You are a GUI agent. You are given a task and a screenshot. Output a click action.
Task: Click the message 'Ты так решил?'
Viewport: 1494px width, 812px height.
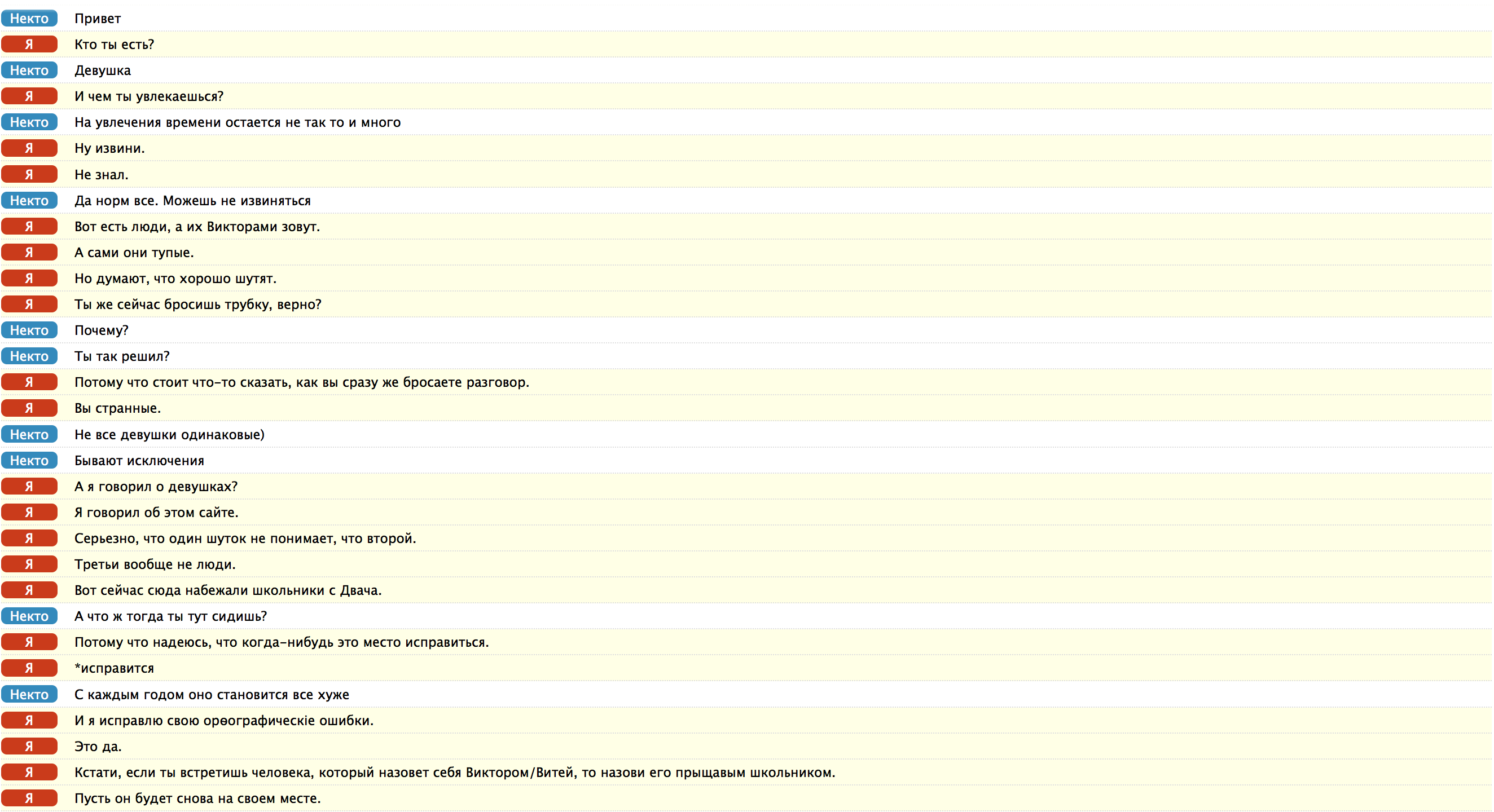coord(122,356)
